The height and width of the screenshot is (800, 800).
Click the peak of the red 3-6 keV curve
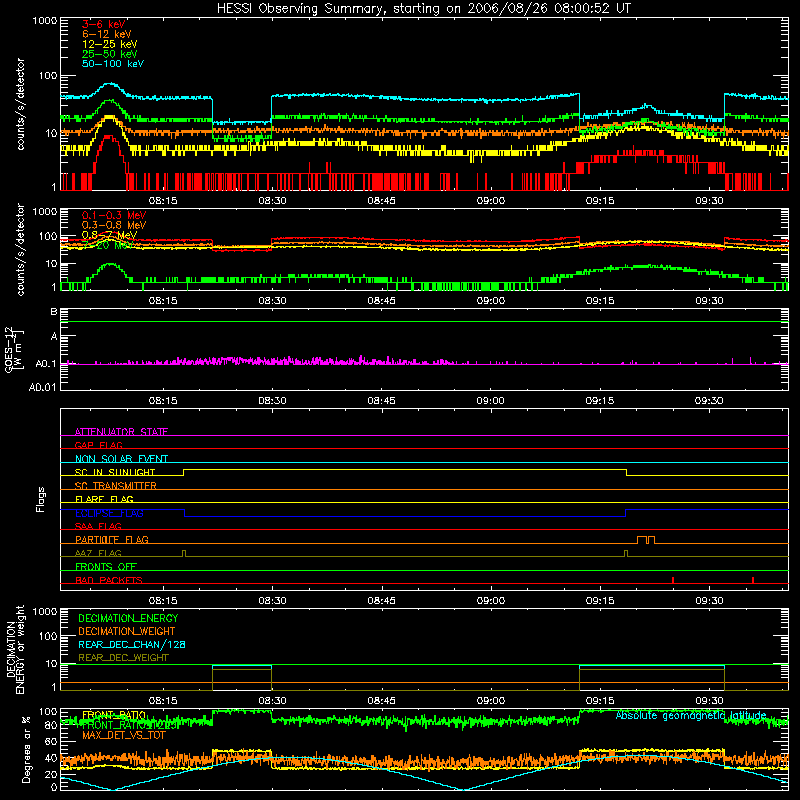[x=109, y=136]
